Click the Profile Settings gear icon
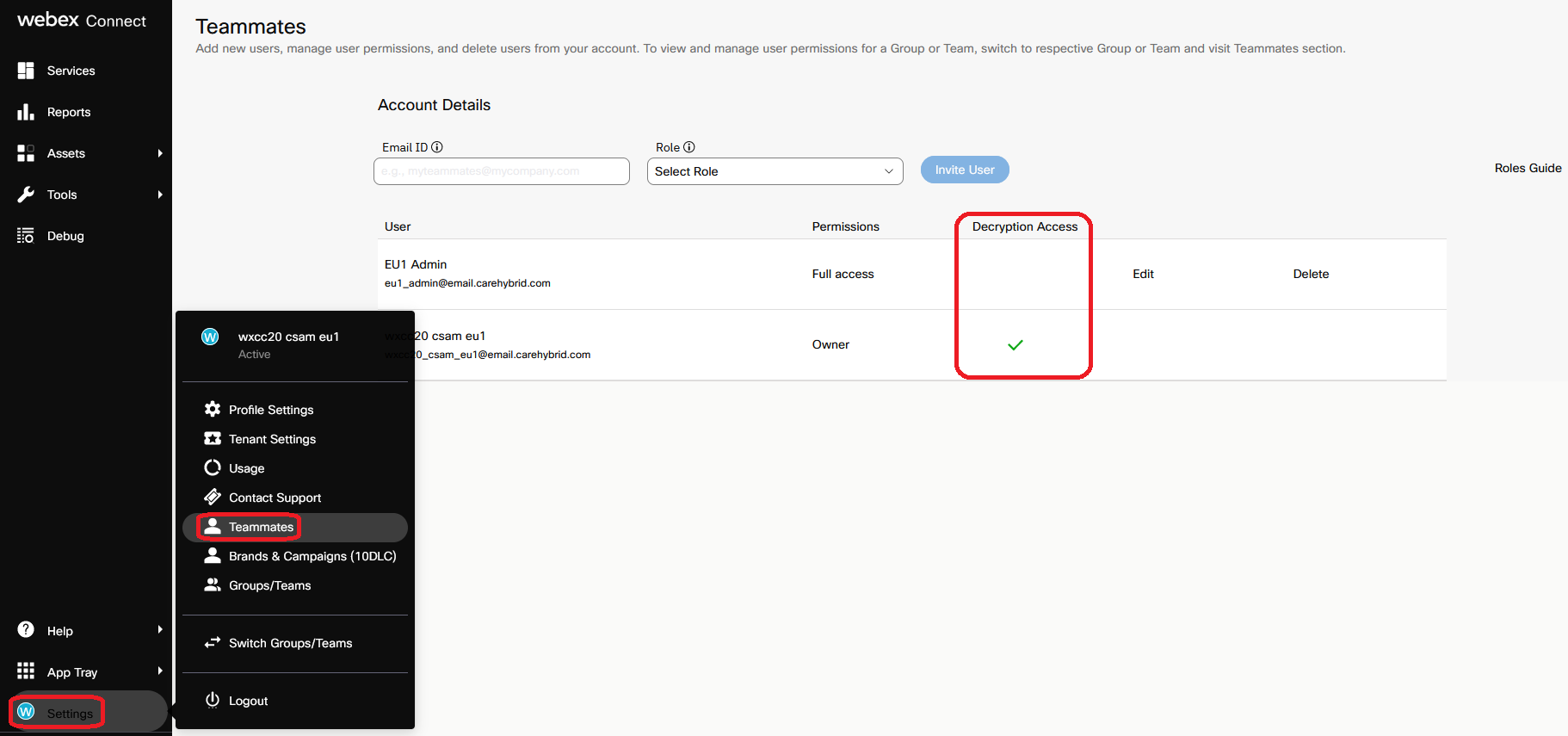This screenshot has width=1568, height=736. (213, 409)
